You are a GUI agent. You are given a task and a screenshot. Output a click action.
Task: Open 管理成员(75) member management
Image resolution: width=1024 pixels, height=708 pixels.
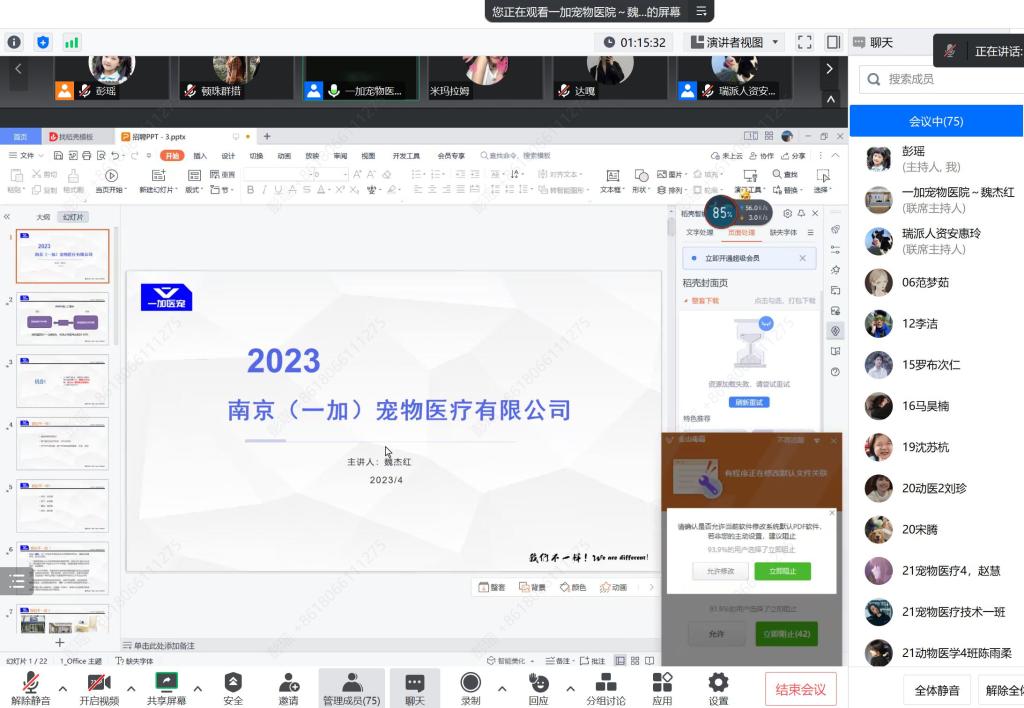[x=351, y=688]
